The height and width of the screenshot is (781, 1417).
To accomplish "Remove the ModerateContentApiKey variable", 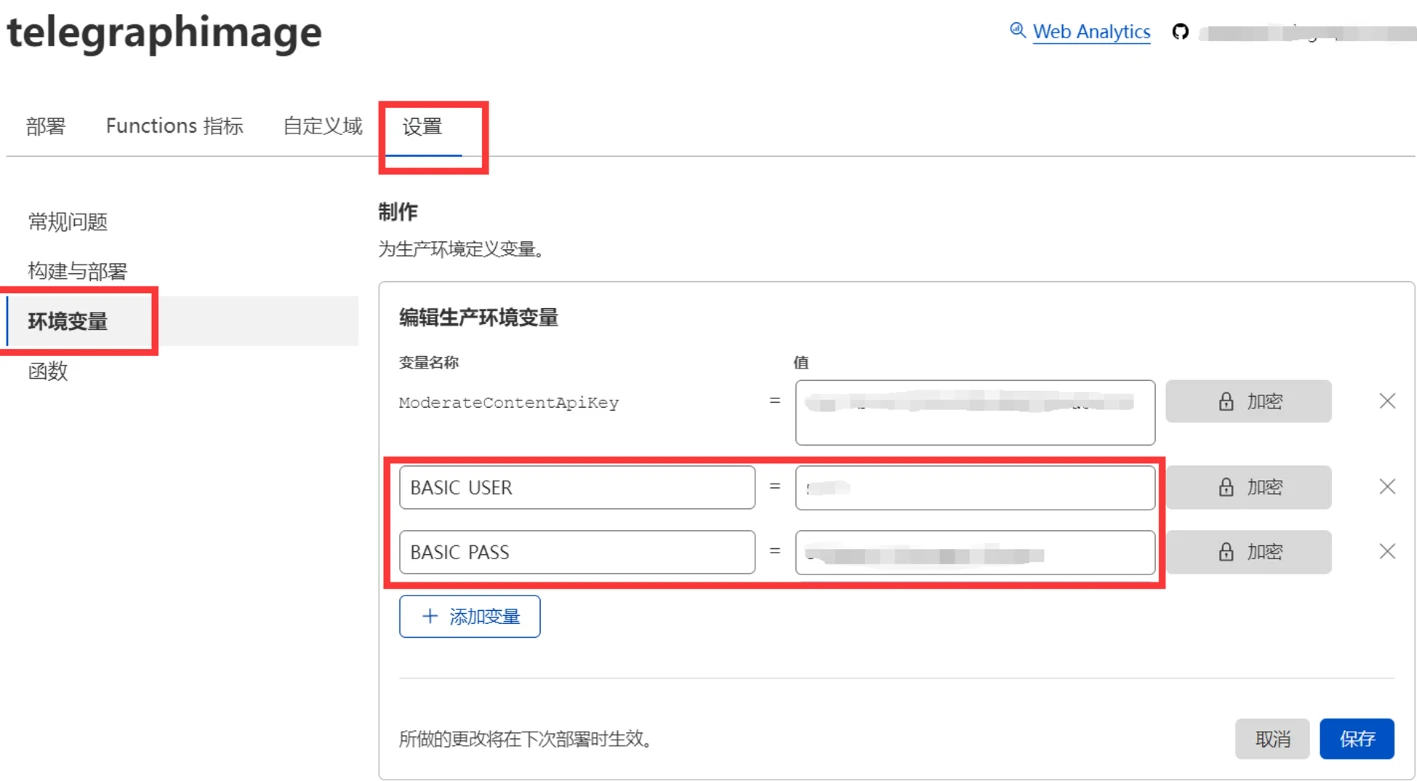I will pos(1387,401).
